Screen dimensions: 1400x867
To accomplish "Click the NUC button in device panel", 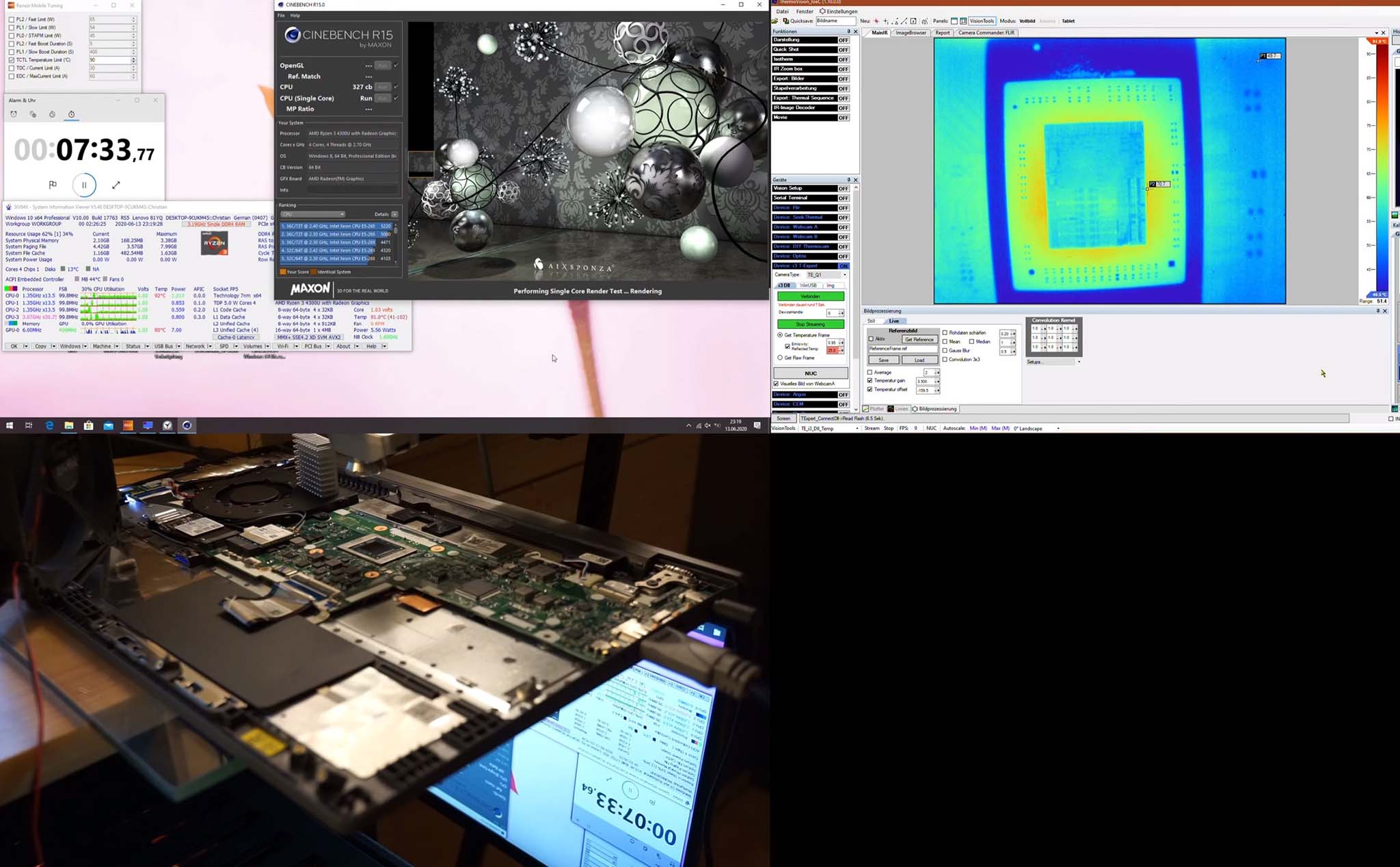I will pyautogui.click(x=811, y=373).
